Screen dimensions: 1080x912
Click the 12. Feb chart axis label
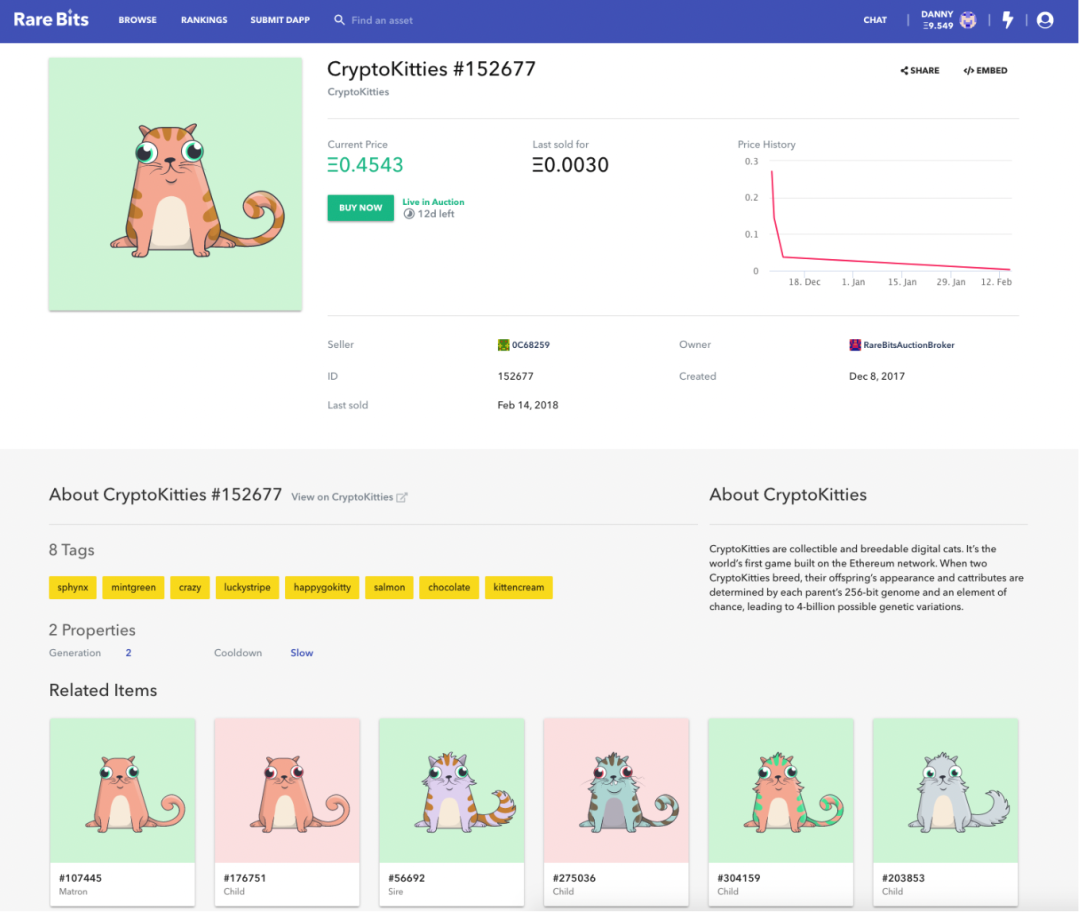click(x=996, y=282)
